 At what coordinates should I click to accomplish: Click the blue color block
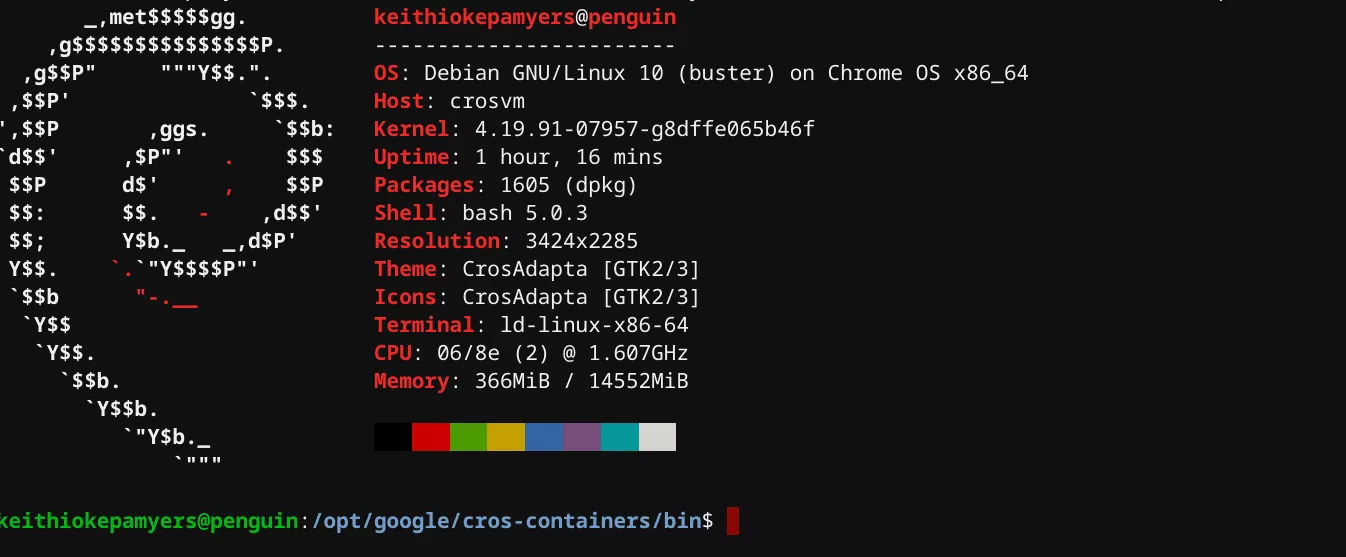tap(544, 437)
